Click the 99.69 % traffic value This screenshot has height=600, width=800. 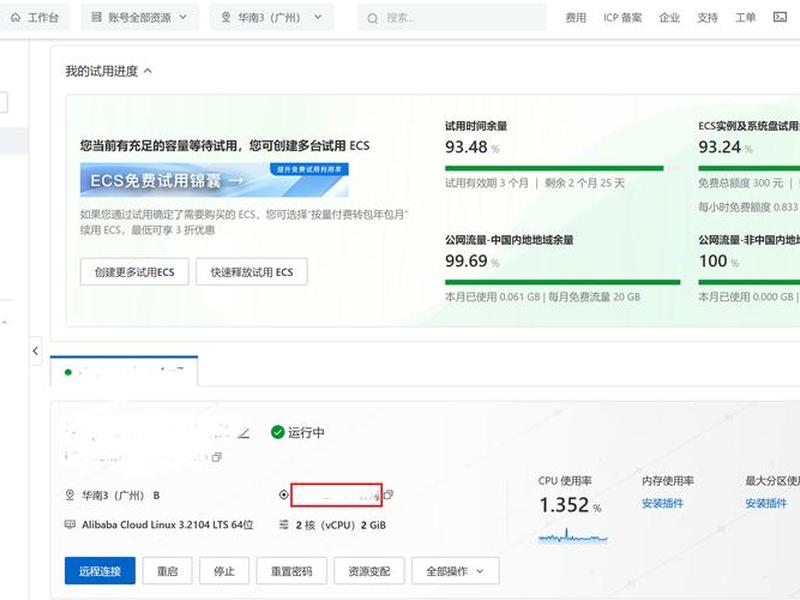pyautogui.click(x=472, y=261)
